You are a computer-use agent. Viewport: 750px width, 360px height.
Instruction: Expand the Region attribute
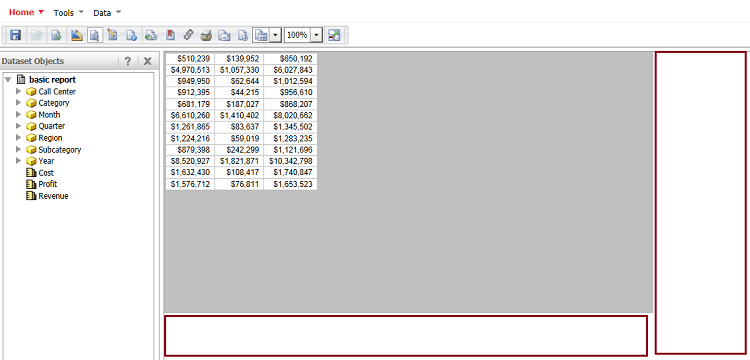tap(19, 137)
